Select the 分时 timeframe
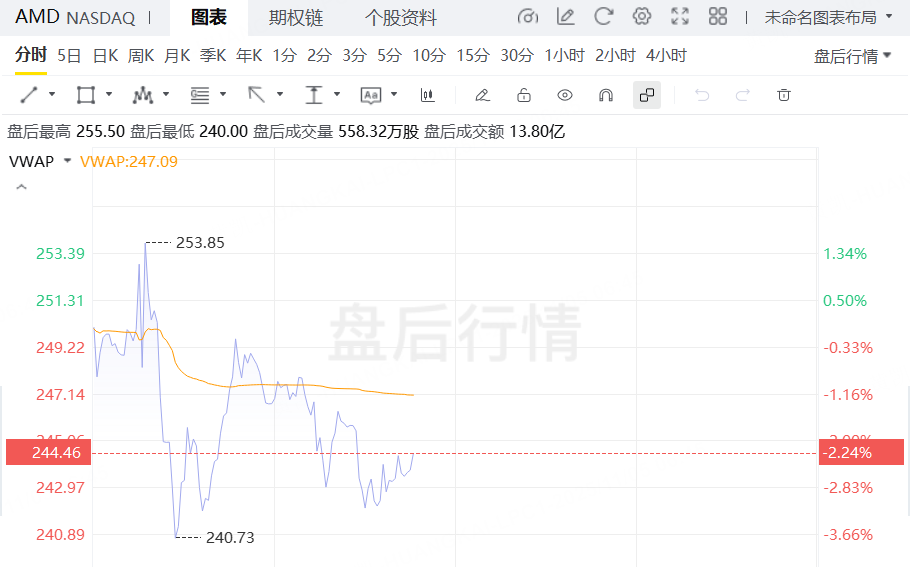 click(31, 55)
